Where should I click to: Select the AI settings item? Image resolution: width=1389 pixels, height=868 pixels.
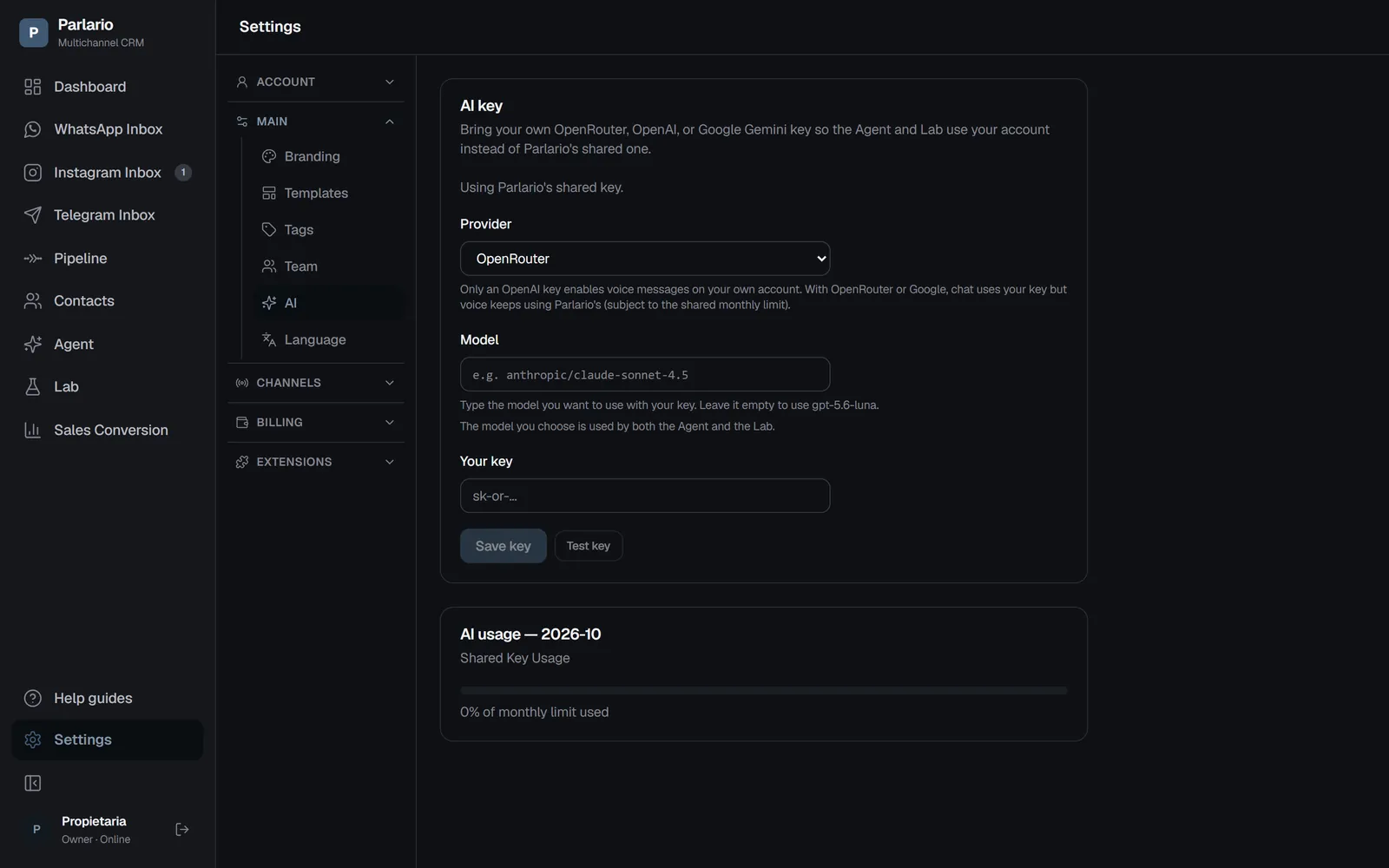[328, 303]
